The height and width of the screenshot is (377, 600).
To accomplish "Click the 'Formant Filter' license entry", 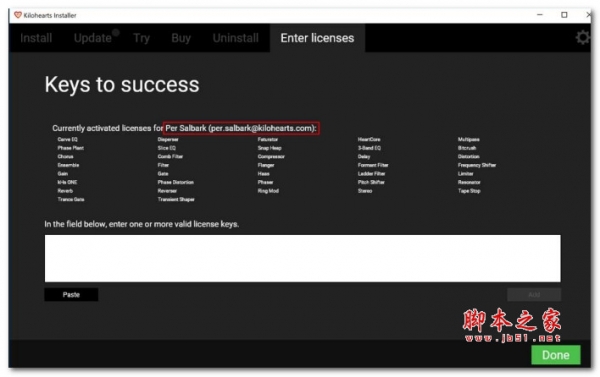I will pyautogui.click(x=373, y=165).
